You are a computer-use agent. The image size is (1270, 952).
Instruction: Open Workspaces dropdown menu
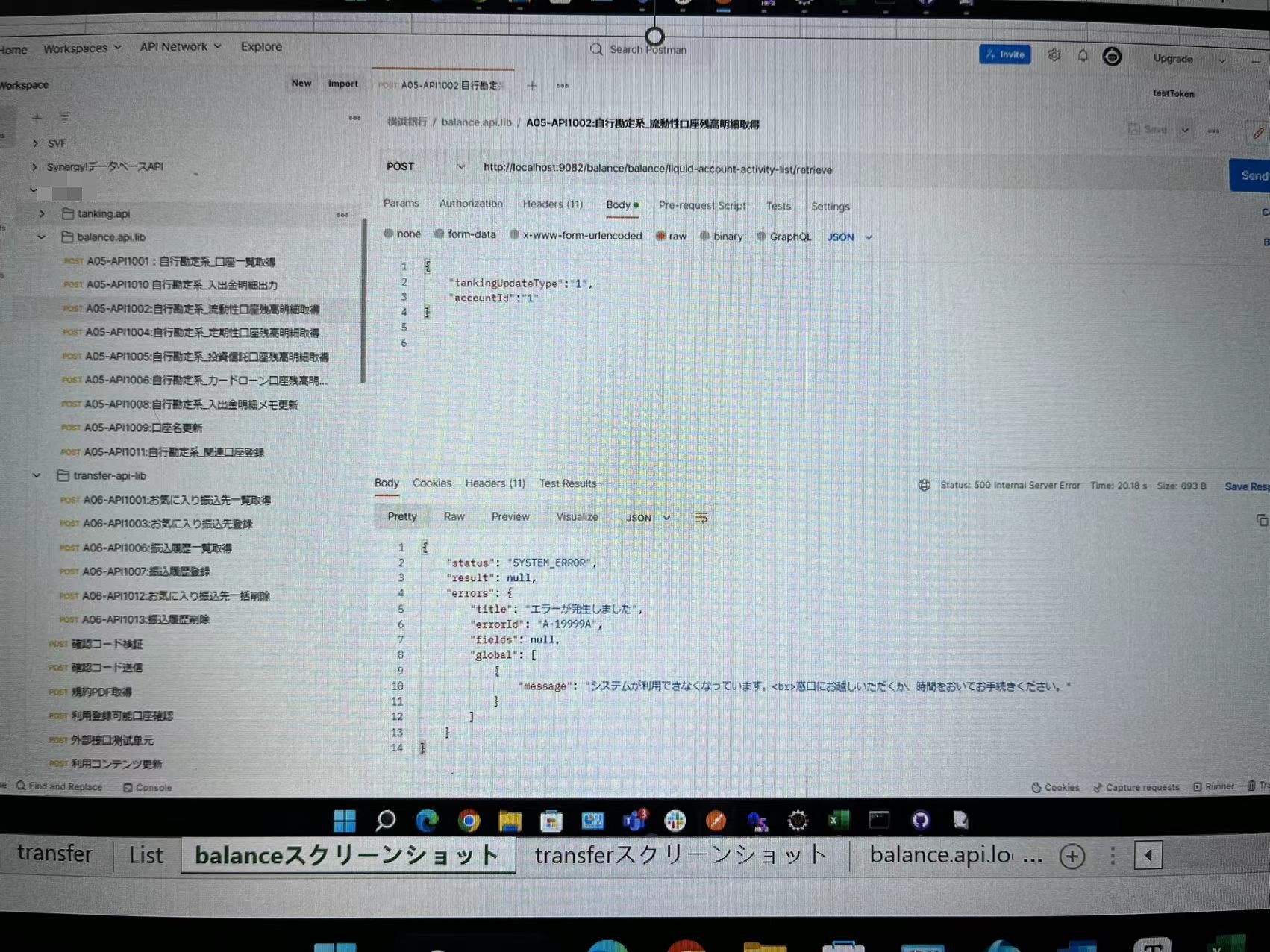82,48
